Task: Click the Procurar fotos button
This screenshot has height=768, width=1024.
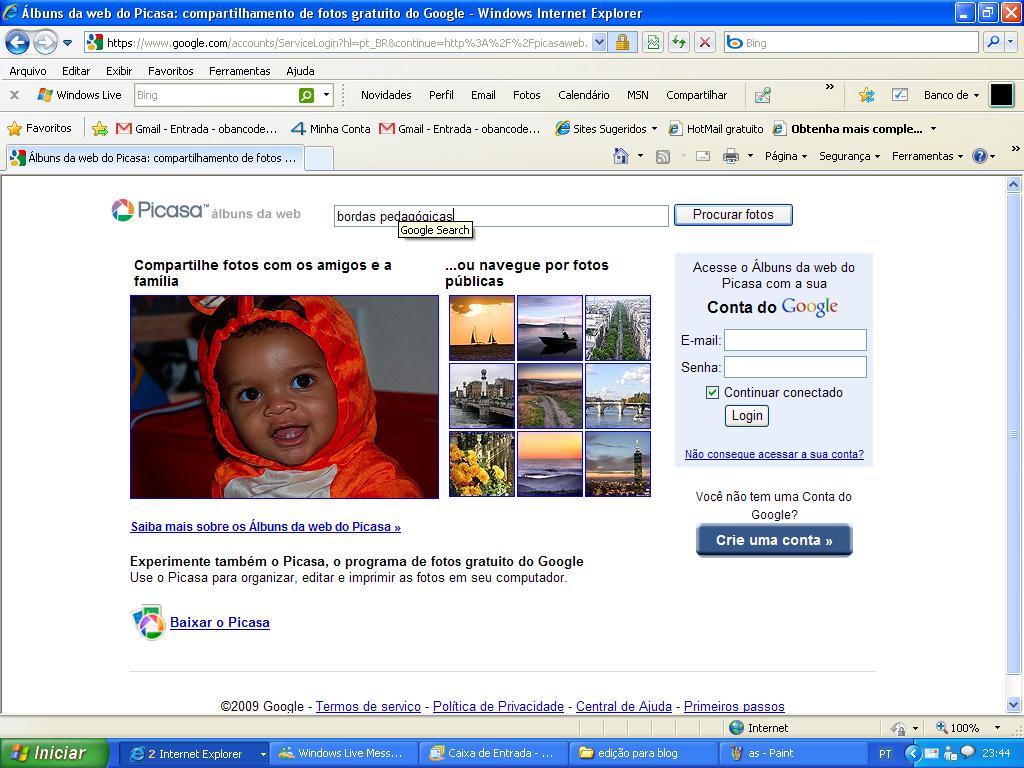Action: tap(733, 215)
